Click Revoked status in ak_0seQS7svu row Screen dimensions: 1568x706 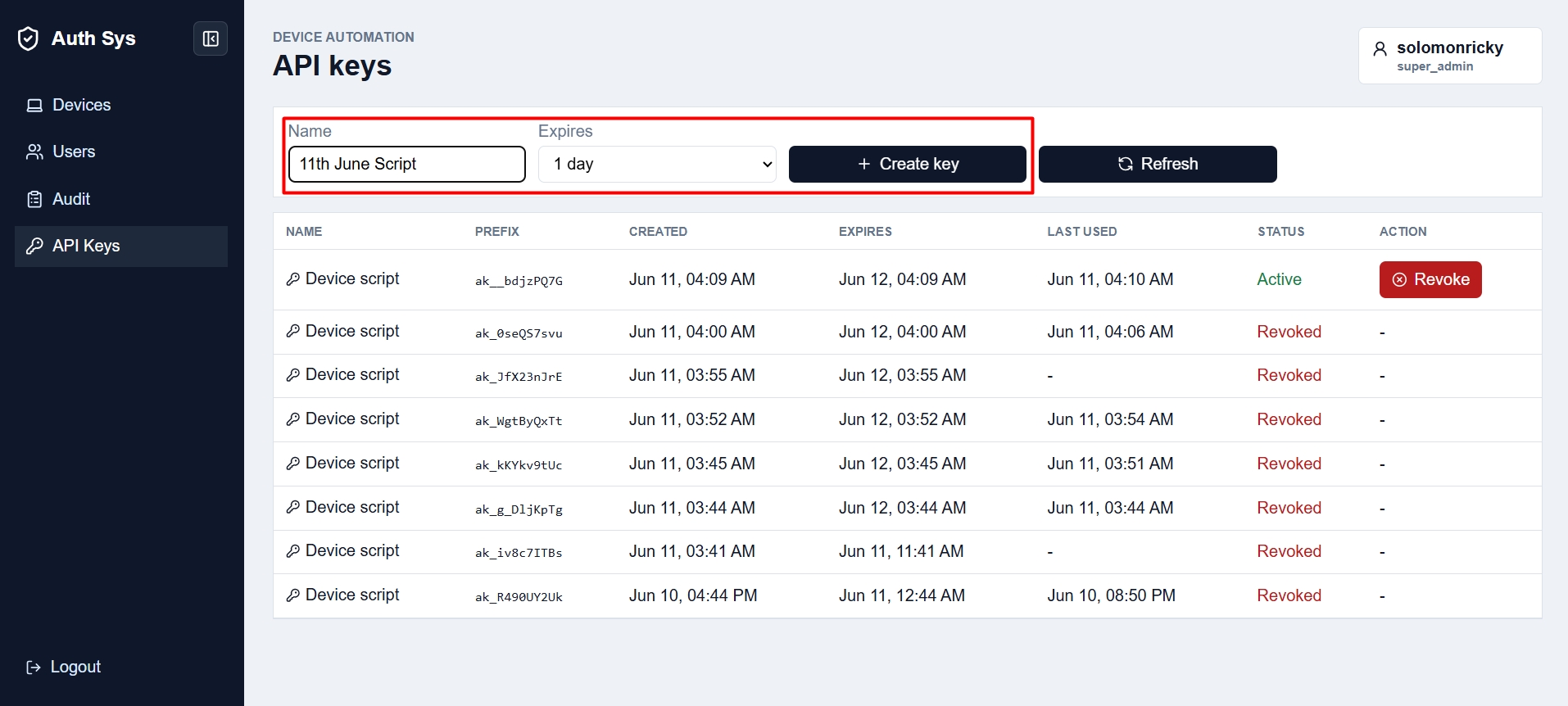pos(1289,332)
